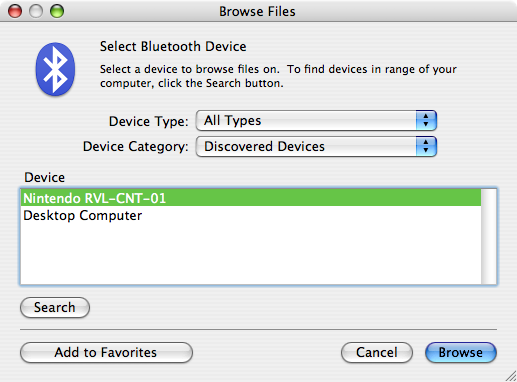Viewport: 517px width, 382px height.
Task: Minimize window using the middle gray button
Action: (x=36, y=11)
